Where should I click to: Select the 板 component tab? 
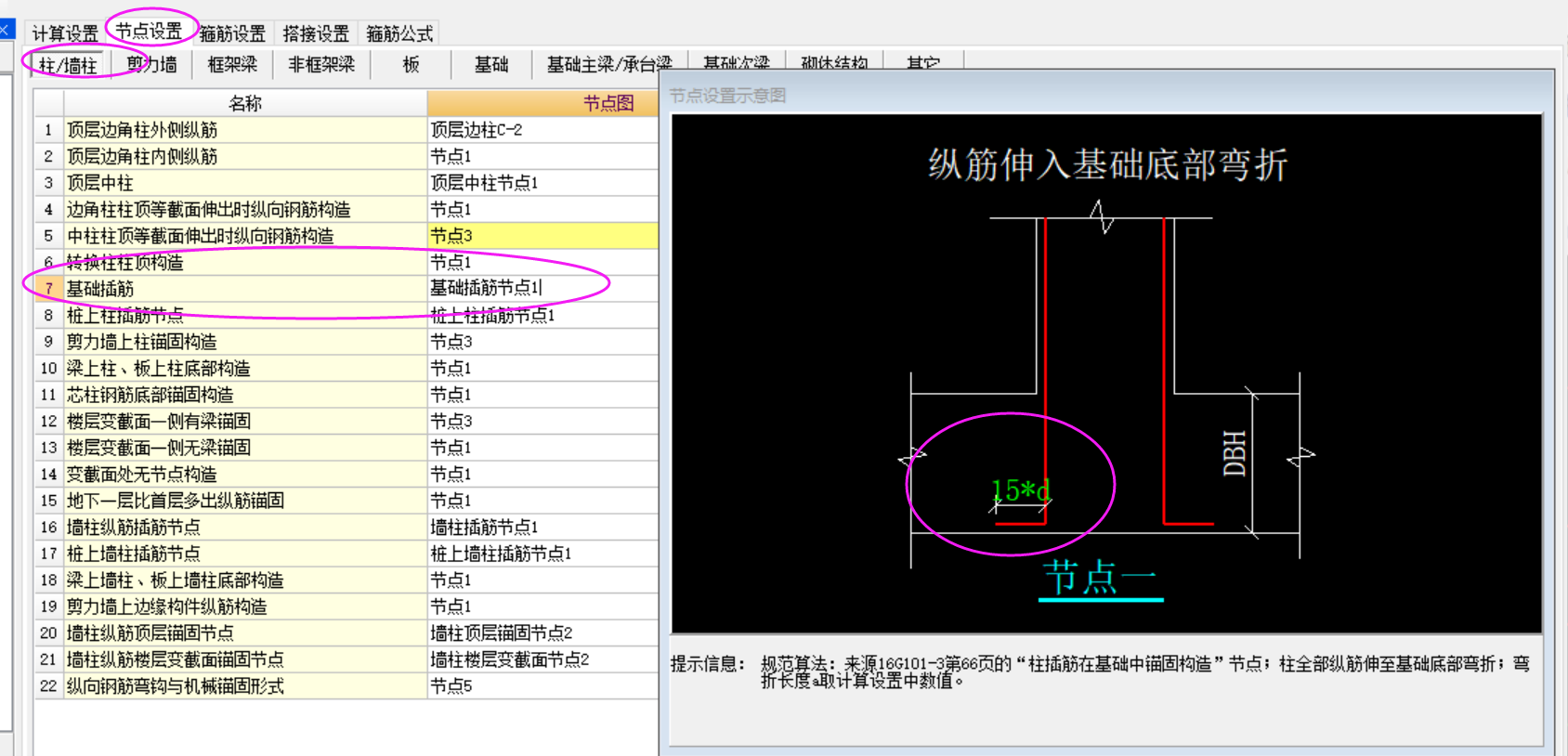pos(411,64)
